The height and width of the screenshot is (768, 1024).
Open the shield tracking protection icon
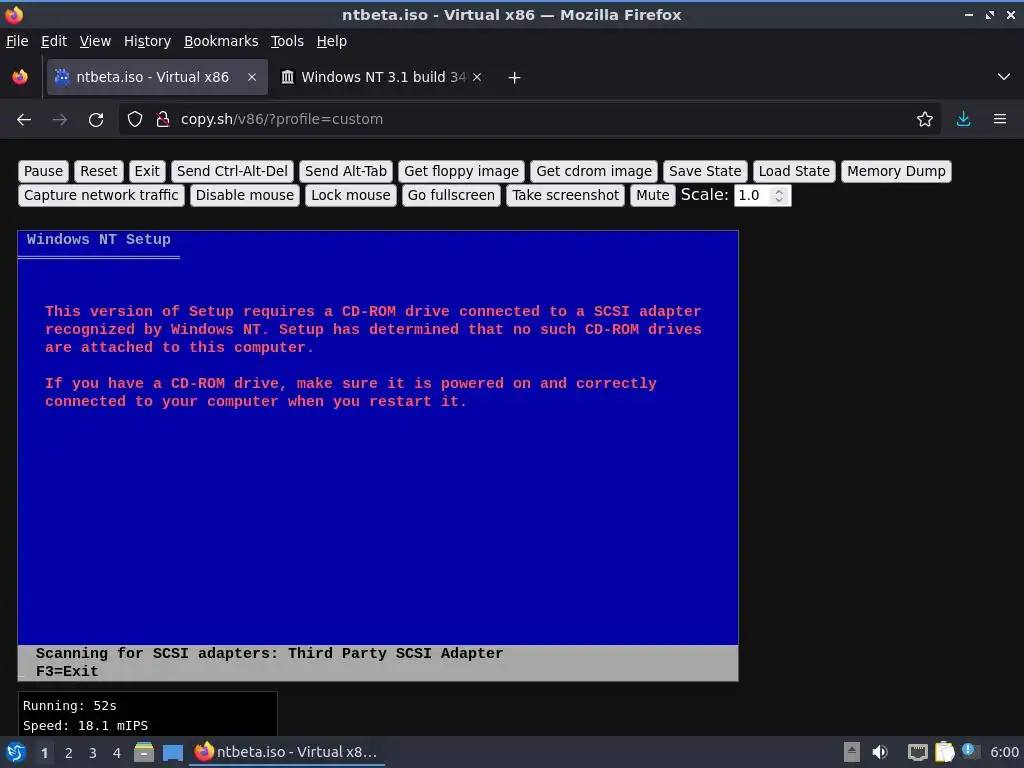pos(135,120)
